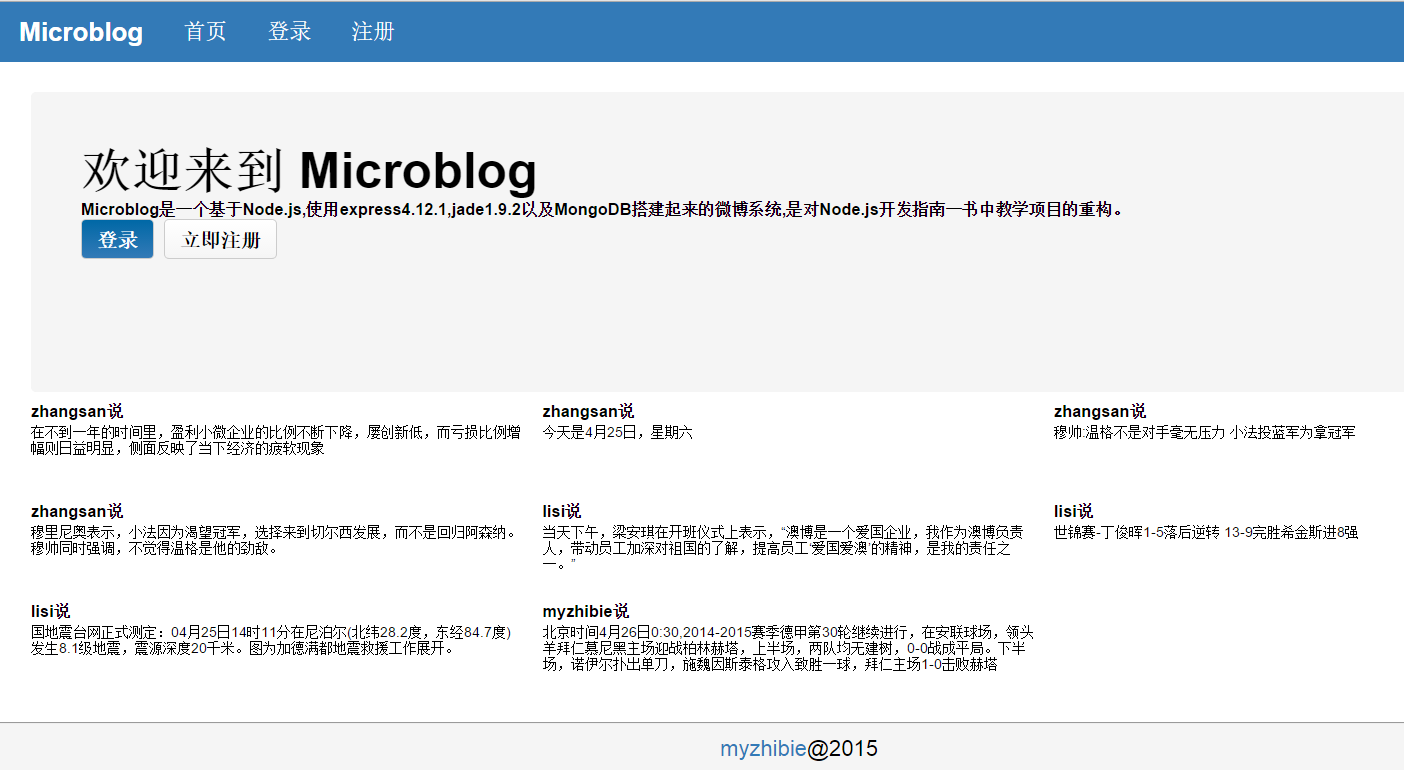Open the myzhibie link in the footer
Screen dimensions: 1404x770
click(763, 749)
